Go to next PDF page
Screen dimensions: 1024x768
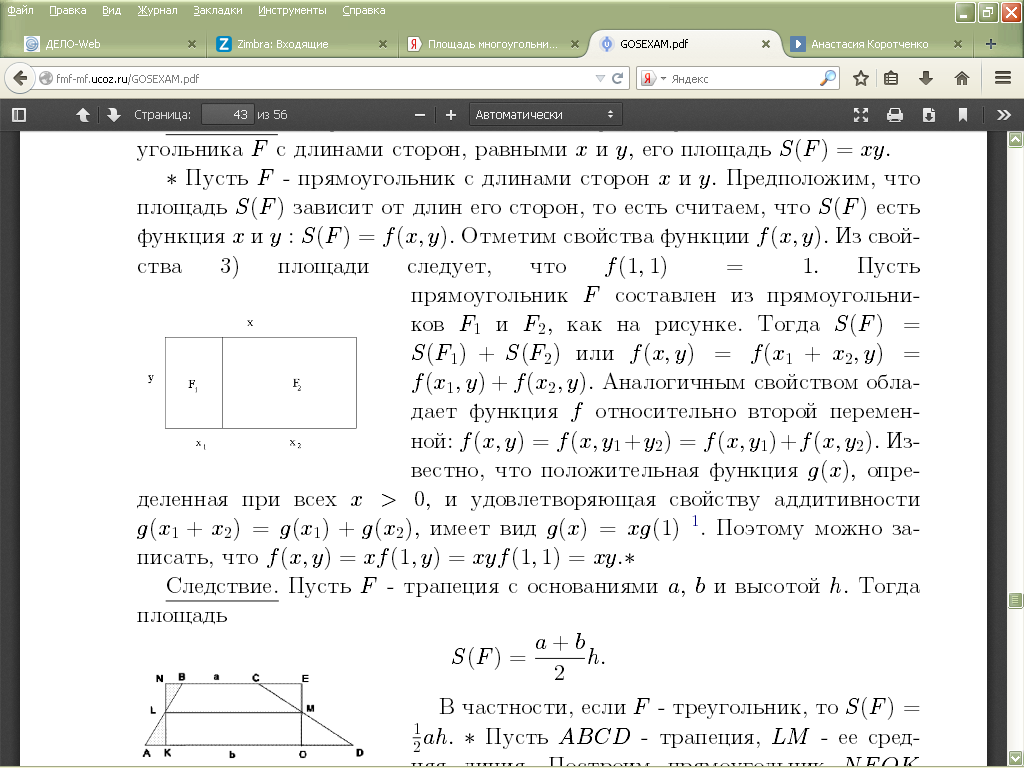(114, 115)
